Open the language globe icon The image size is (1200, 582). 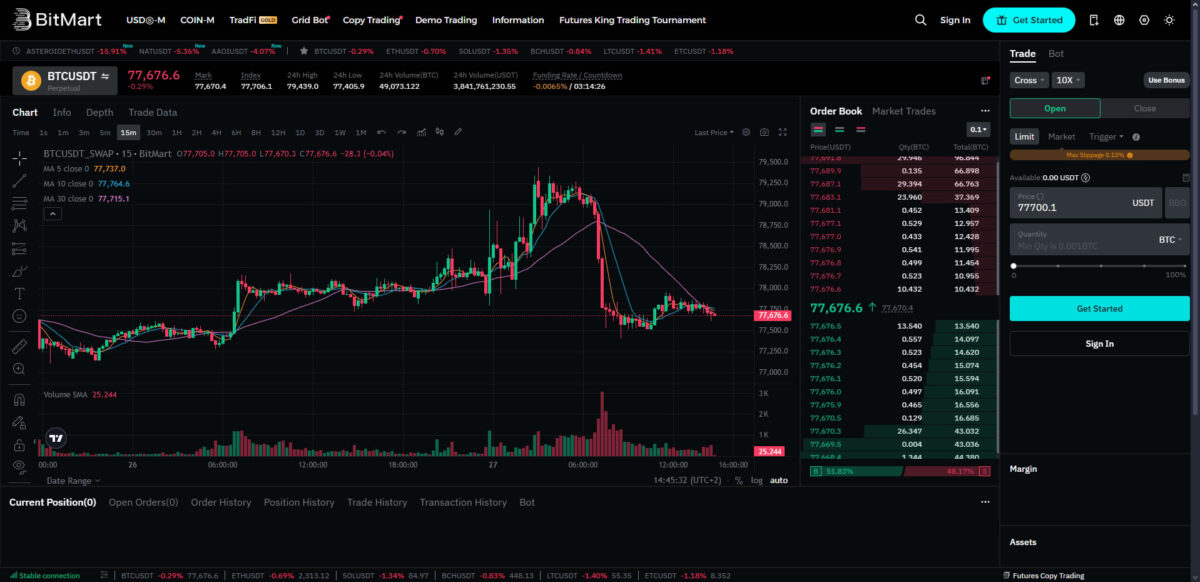pyautogui.click(x=1119, y=20)
